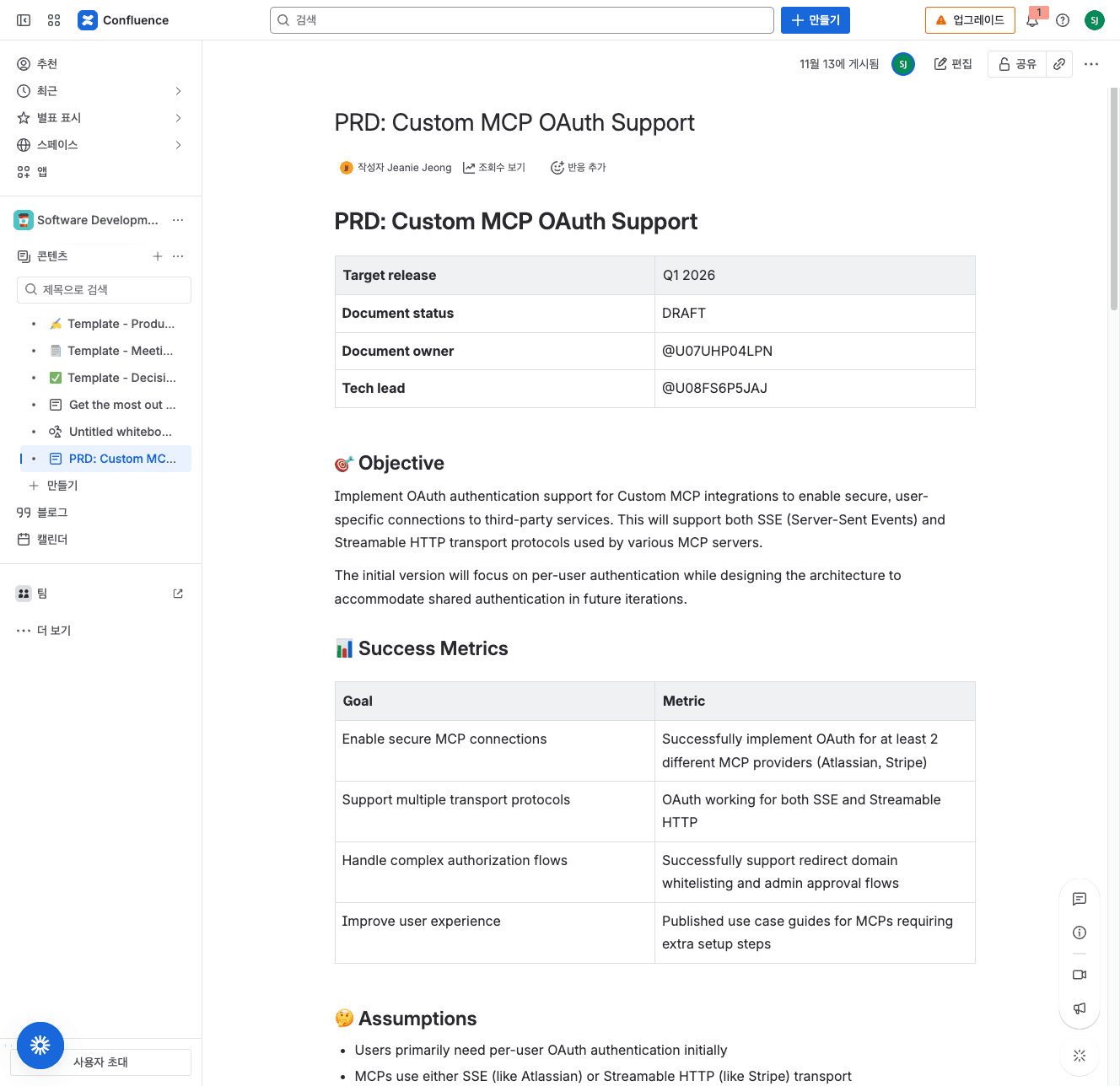The width and height of the screenshot is (1120, 1086).
Task: Open the Rovo AI floating button
Action: (40, 1046)
